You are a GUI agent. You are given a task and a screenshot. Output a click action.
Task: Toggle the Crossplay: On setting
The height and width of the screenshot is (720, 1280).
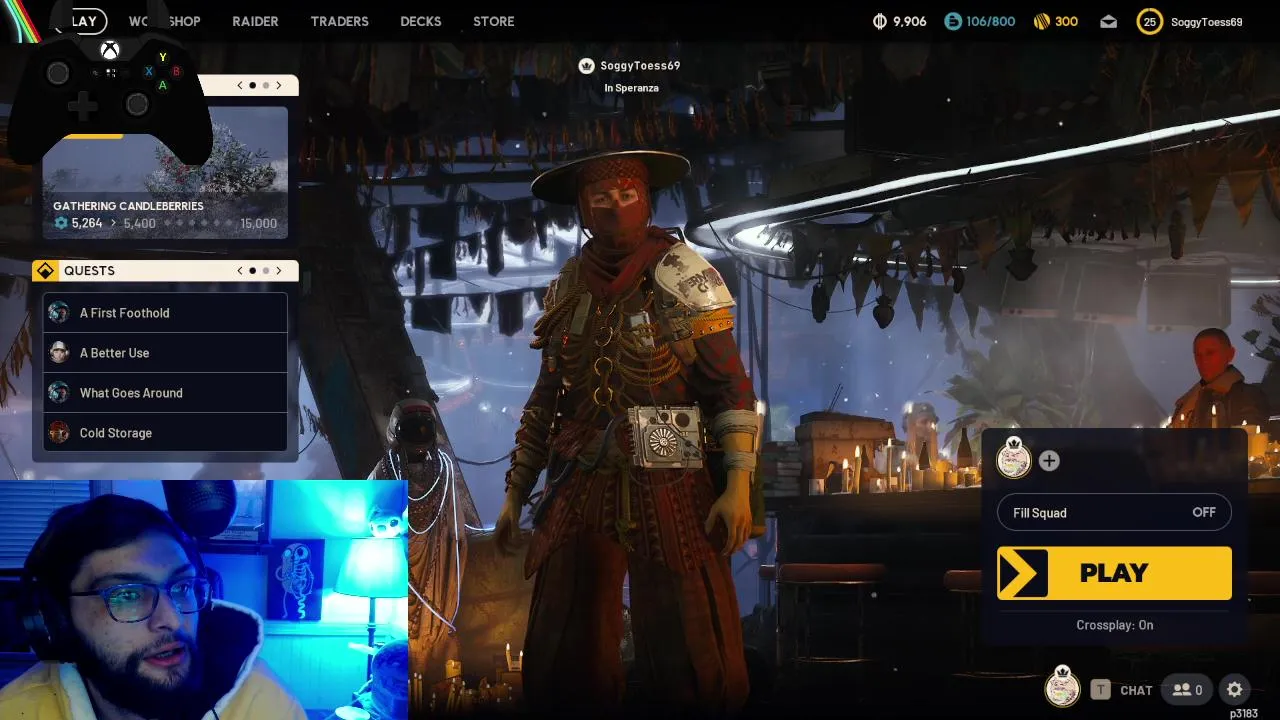tap(1114, 625)
